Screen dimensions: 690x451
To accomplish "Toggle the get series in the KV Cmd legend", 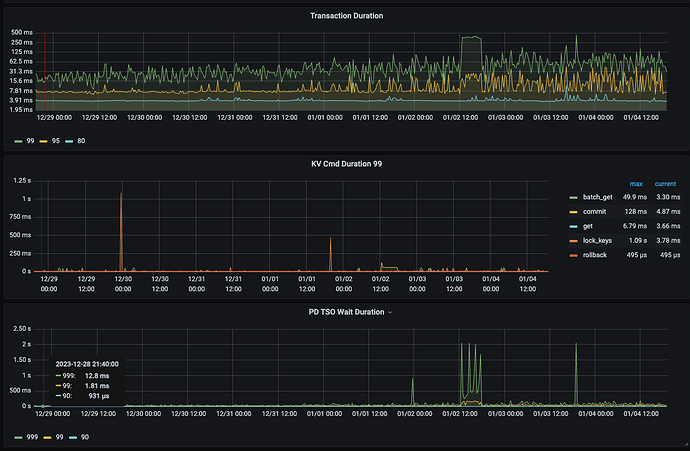I will click(x=587, y=226).
